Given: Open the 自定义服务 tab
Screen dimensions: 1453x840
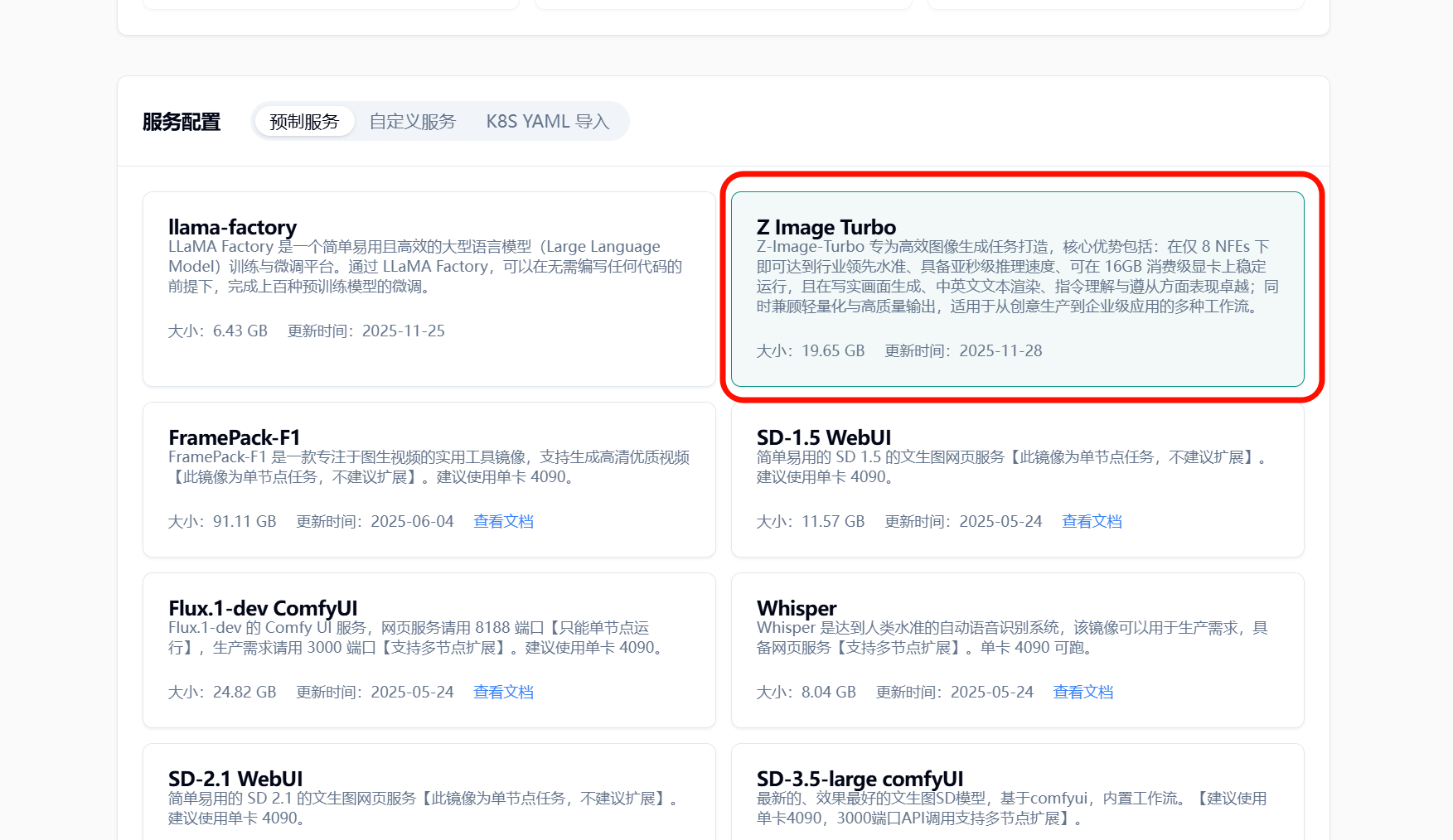Looking at the screenshot, I should [413, 122].
